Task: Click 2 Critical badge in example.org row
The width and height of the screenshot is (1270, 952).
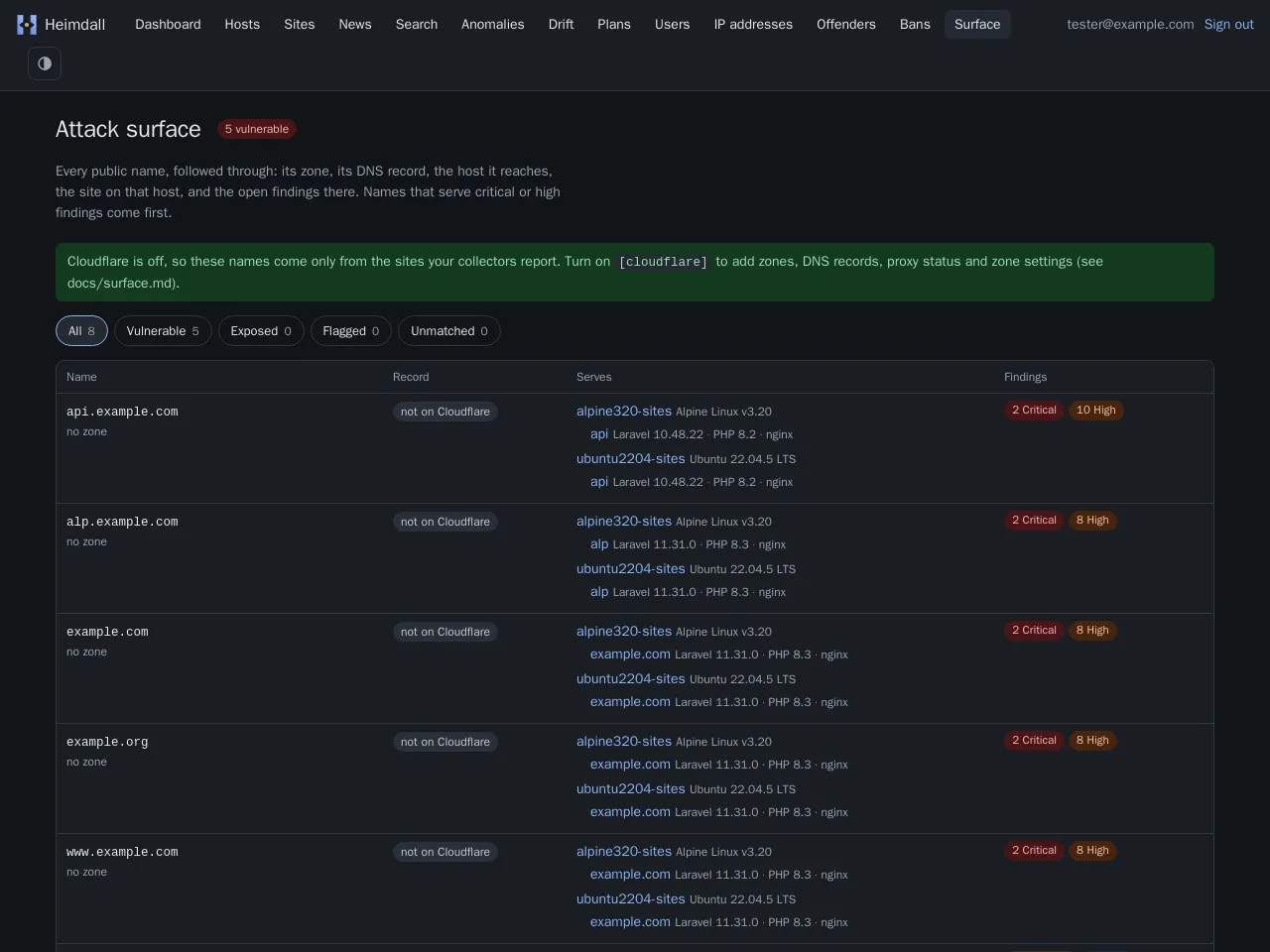Action: pyautogui.click(x=1034, y=741)
